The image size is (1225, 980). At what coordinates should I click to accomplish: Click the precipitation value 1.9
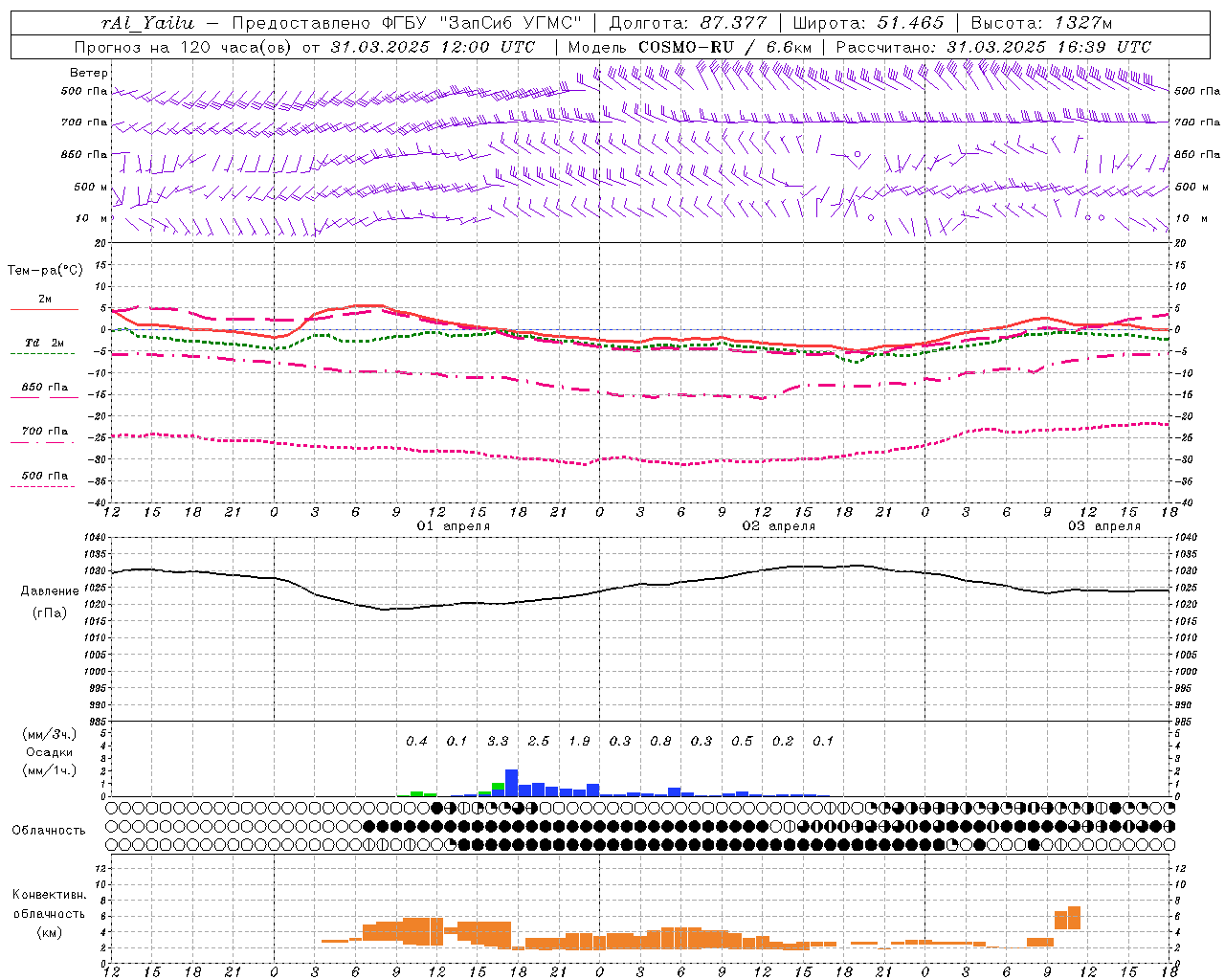579,741
